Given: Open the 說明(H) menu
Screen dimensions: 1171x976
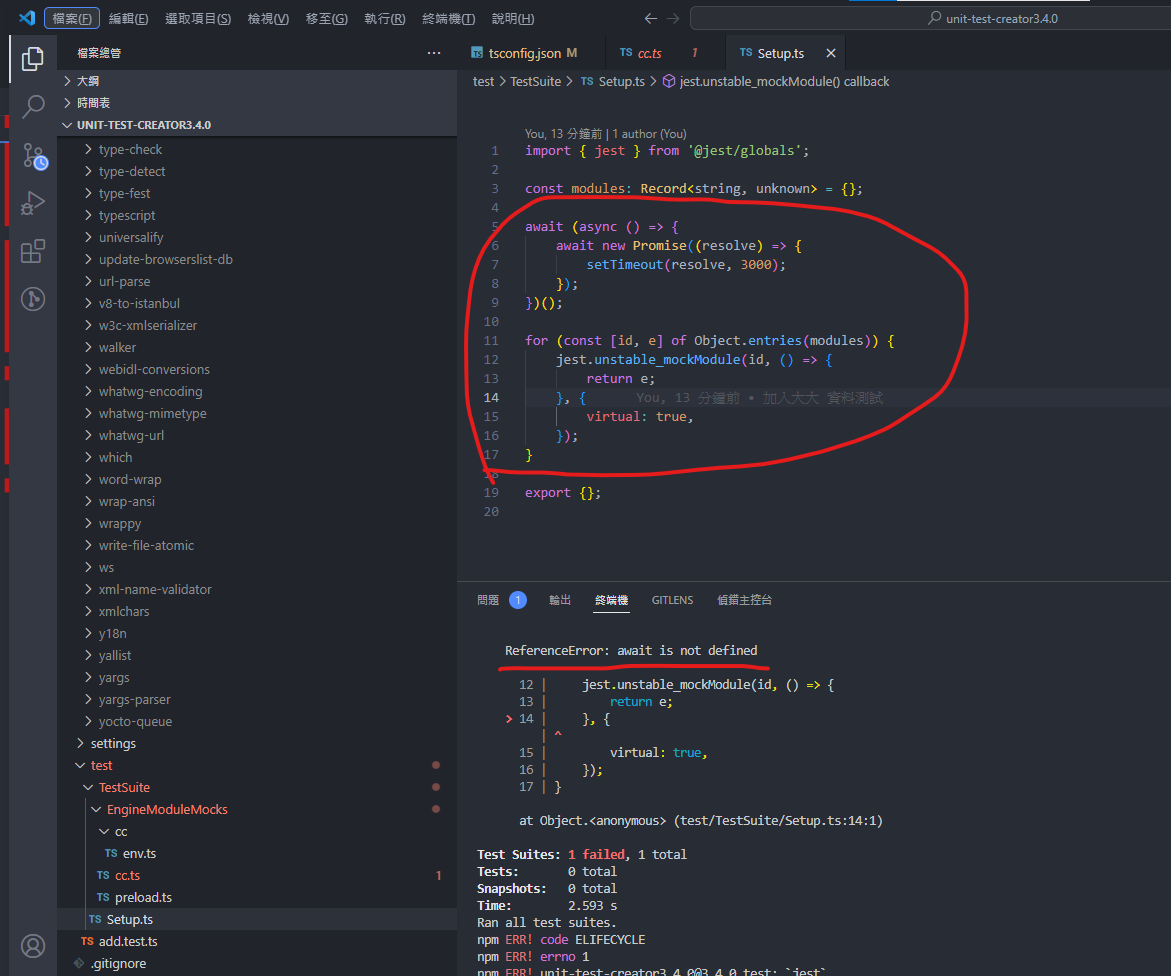Looking at the screenshot, I should pos(512,19).
